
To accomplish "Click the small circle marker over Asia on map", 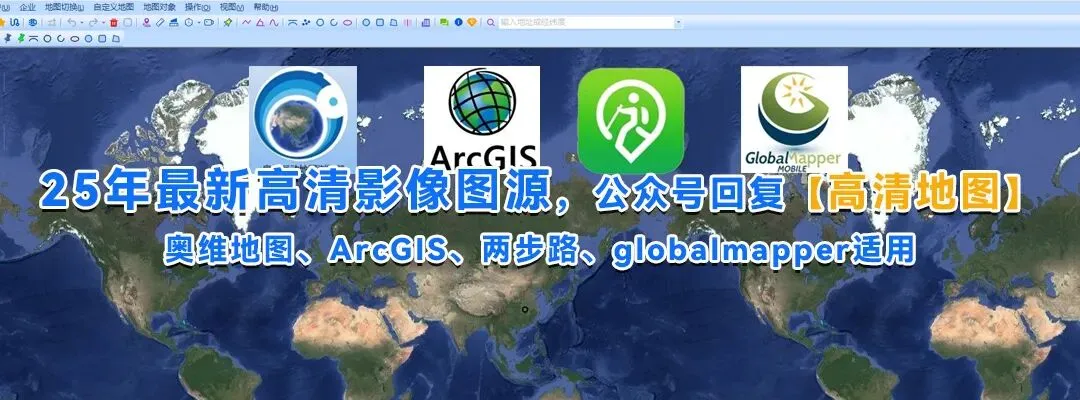I will [525, 310].
